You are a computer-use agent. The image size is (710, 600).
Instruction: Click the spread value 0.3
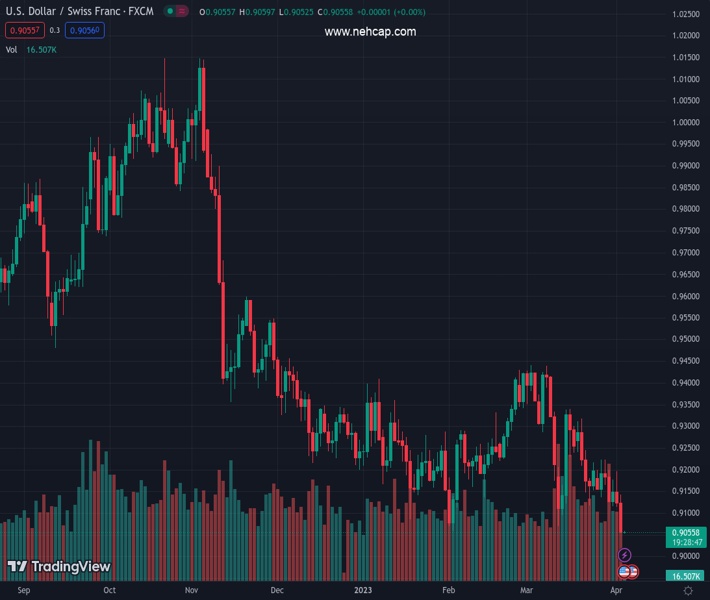click(55, 30)
